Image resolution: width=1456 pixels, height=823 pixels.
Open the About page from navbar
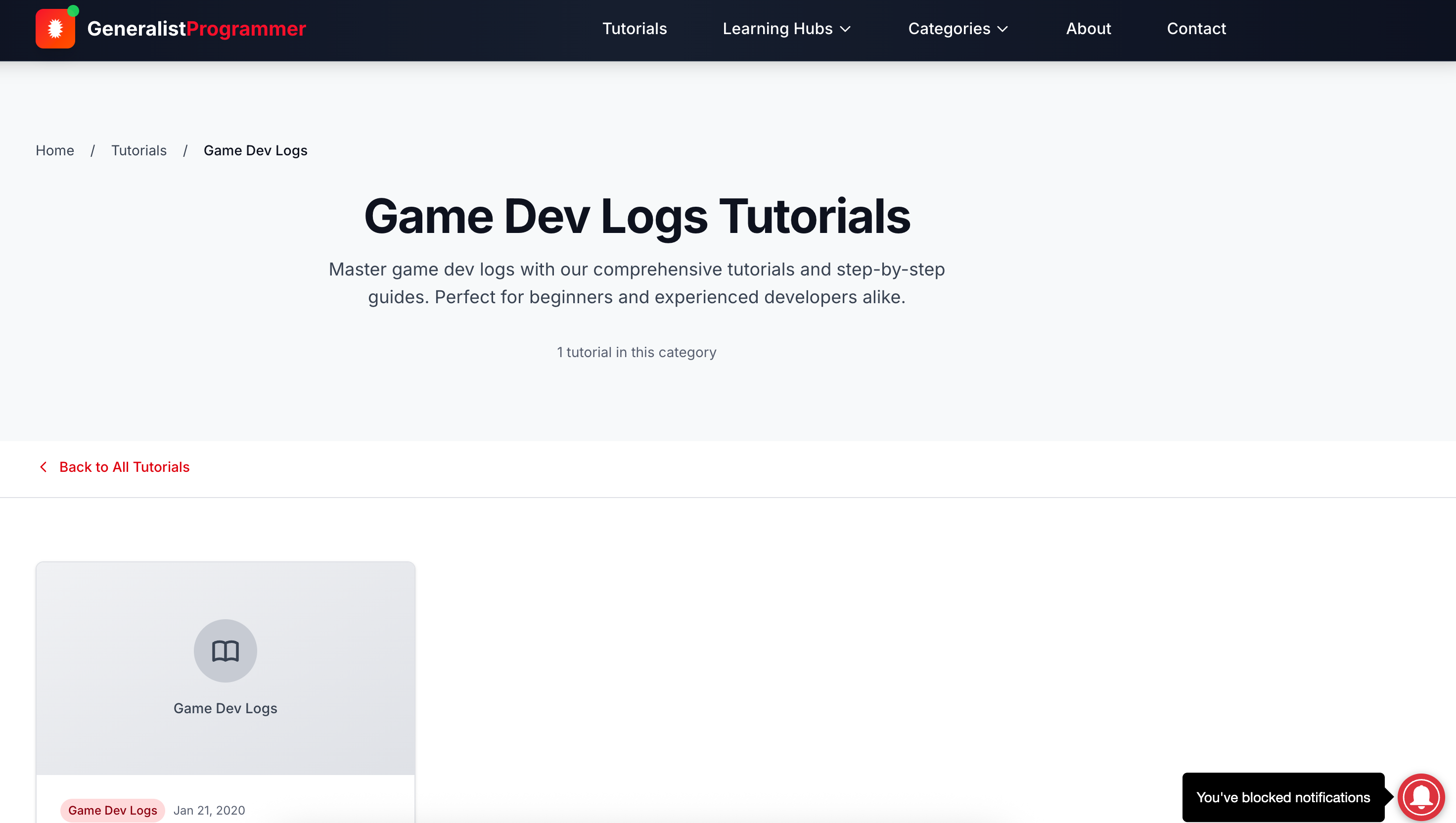tap(1088, 29)
